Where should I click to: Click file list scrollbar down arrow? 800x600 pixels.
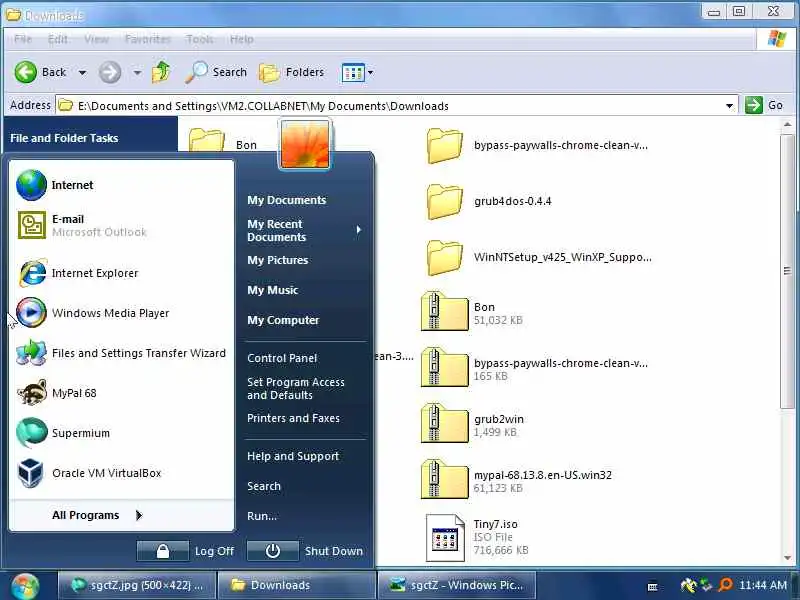click(787, 557)
